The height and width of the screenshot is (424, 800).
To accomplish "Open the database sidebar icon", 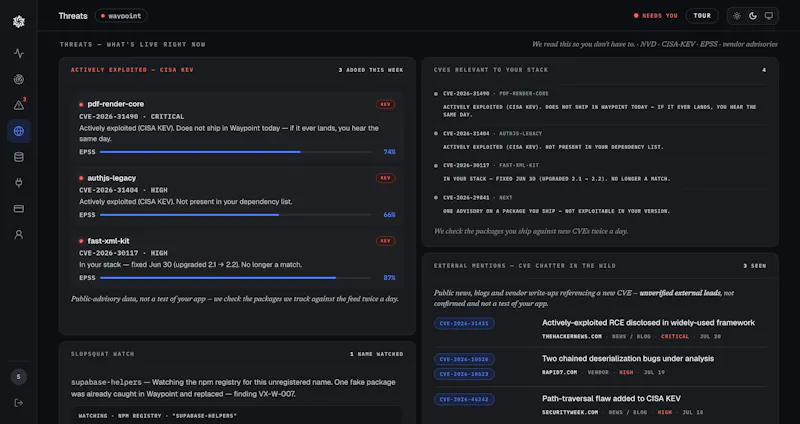I will pyautogui.click(x=19, y=157).
